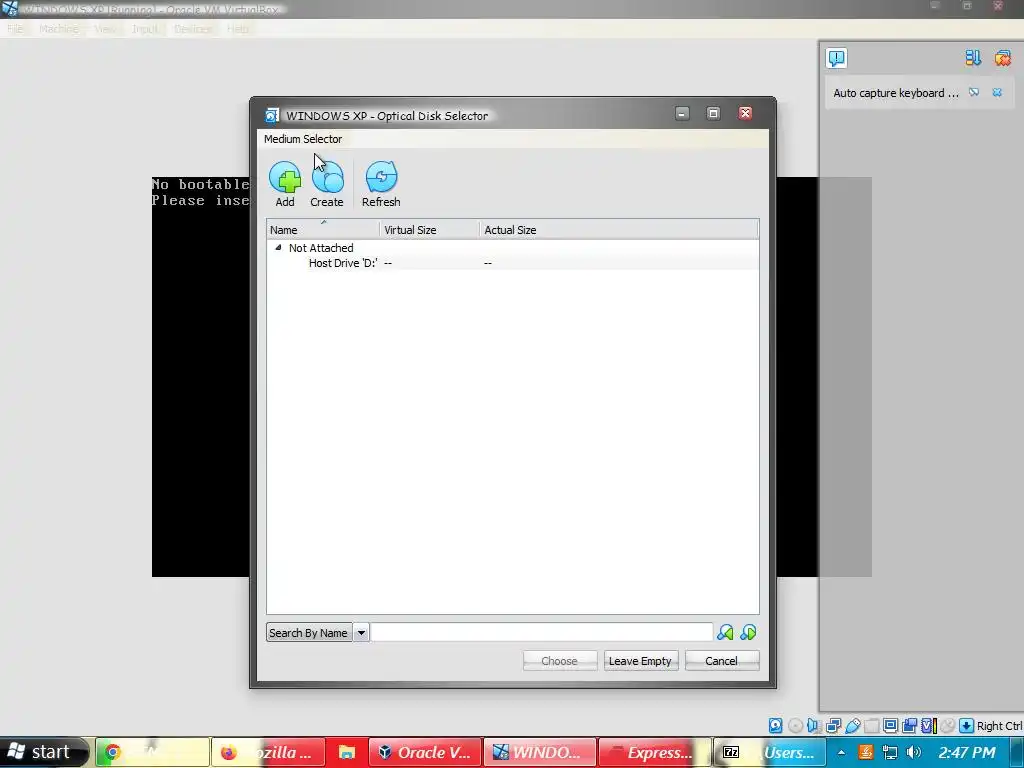Switch to Express taskbar button

654,752
